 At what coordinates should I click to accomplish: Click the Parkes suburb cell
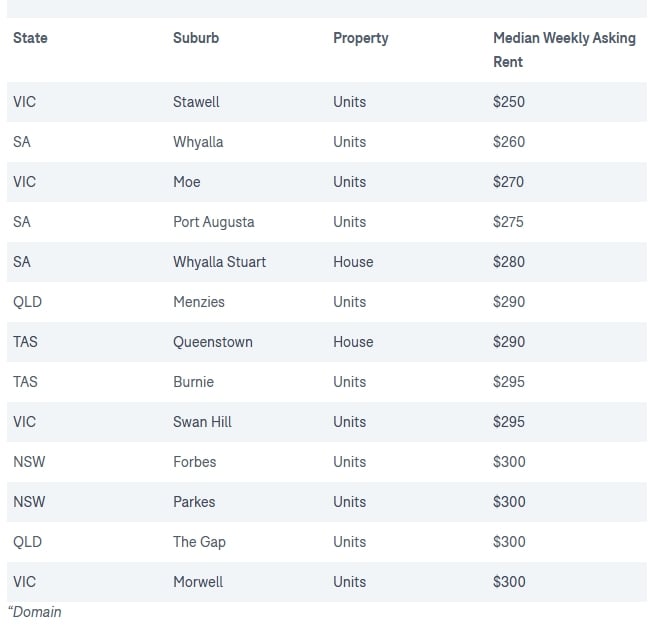pyautogui.click(x=194, y=502)
